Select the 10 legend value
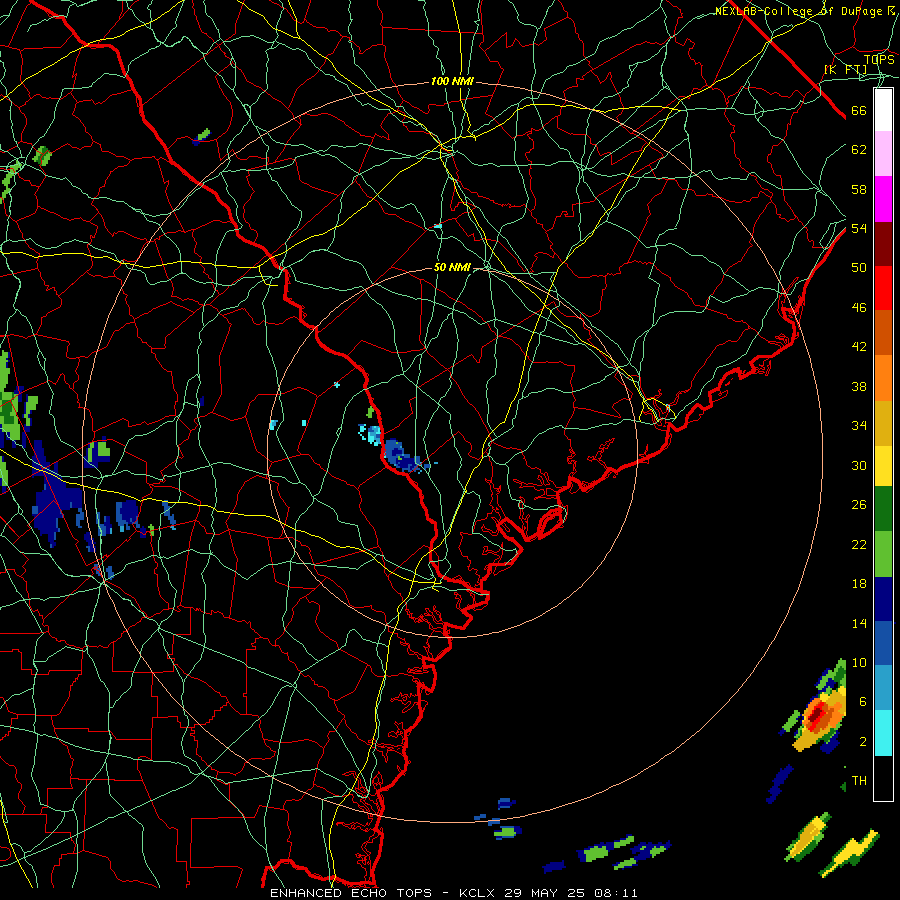Viewport: 900px width, 900px height. tap(859, 663)
